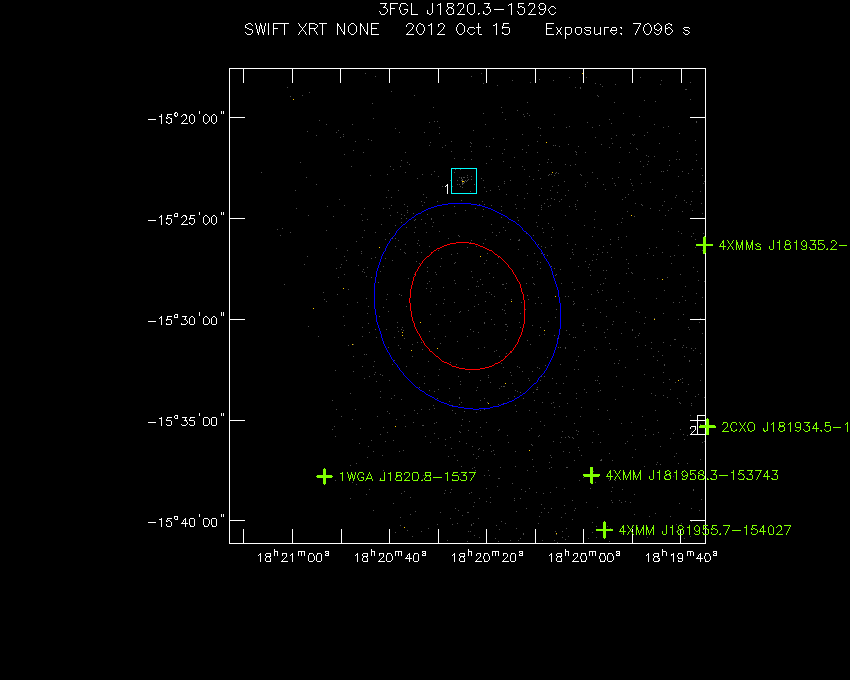The height and width of the screenshot is (680, 850).
Task: Click the green cross marker for 4XMMs J181935.2
Action: 704,245
